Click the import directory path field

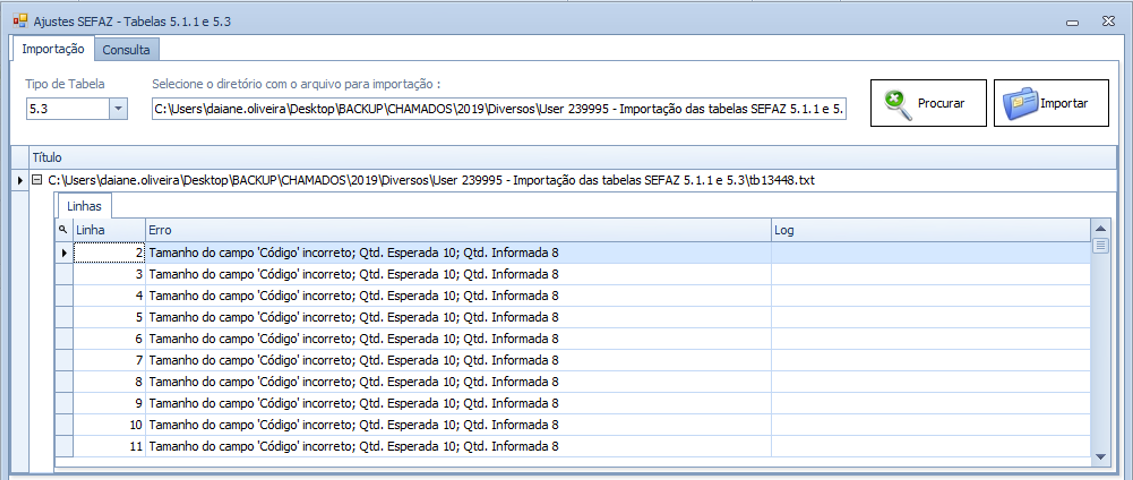pyautogui.click(x=498, y=108)
